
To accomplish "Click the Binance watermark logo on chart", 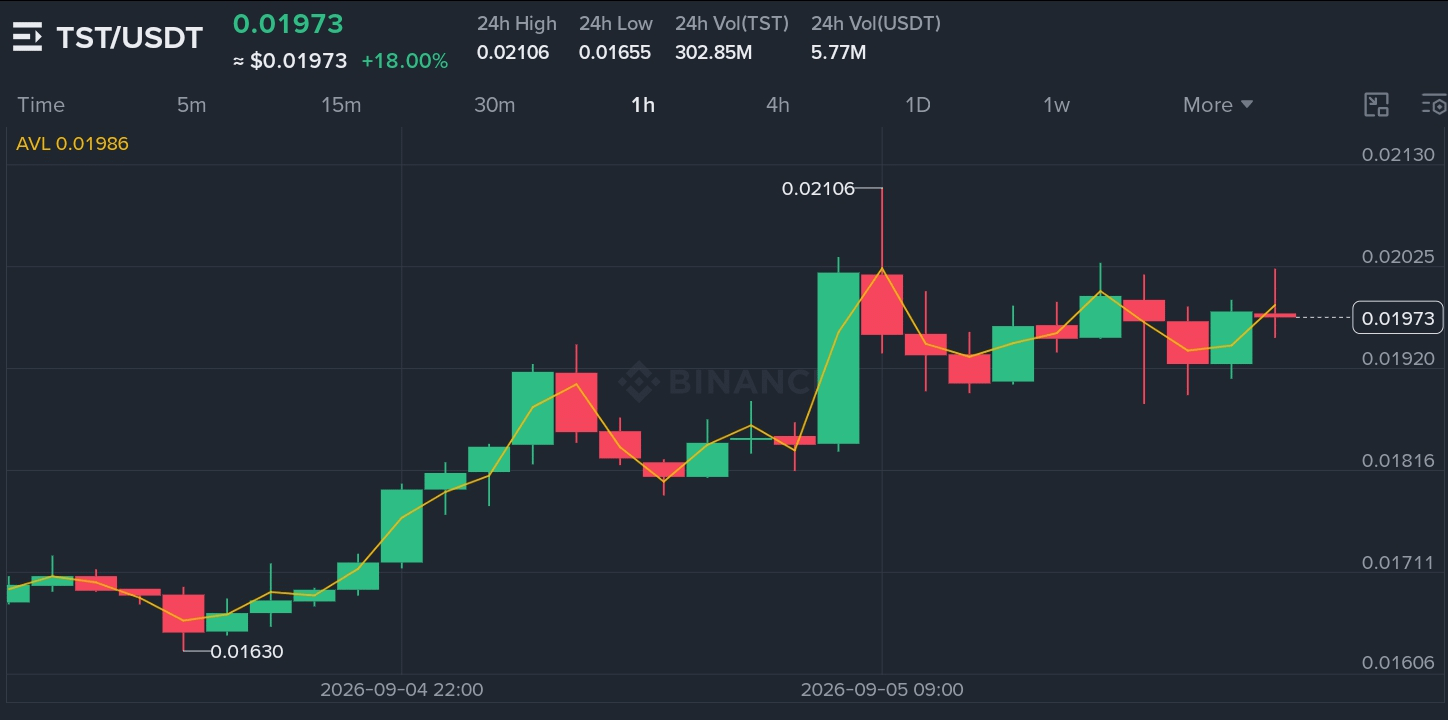I will pos(712,381).
